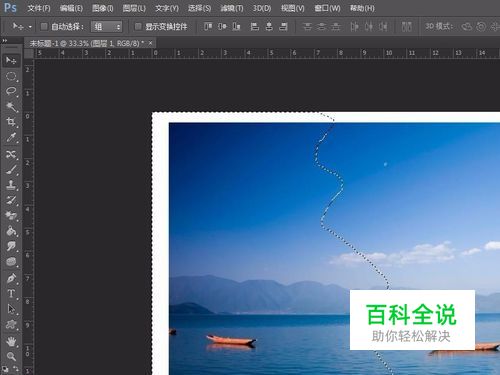Open the 3D(D) menu

point(262,8)
